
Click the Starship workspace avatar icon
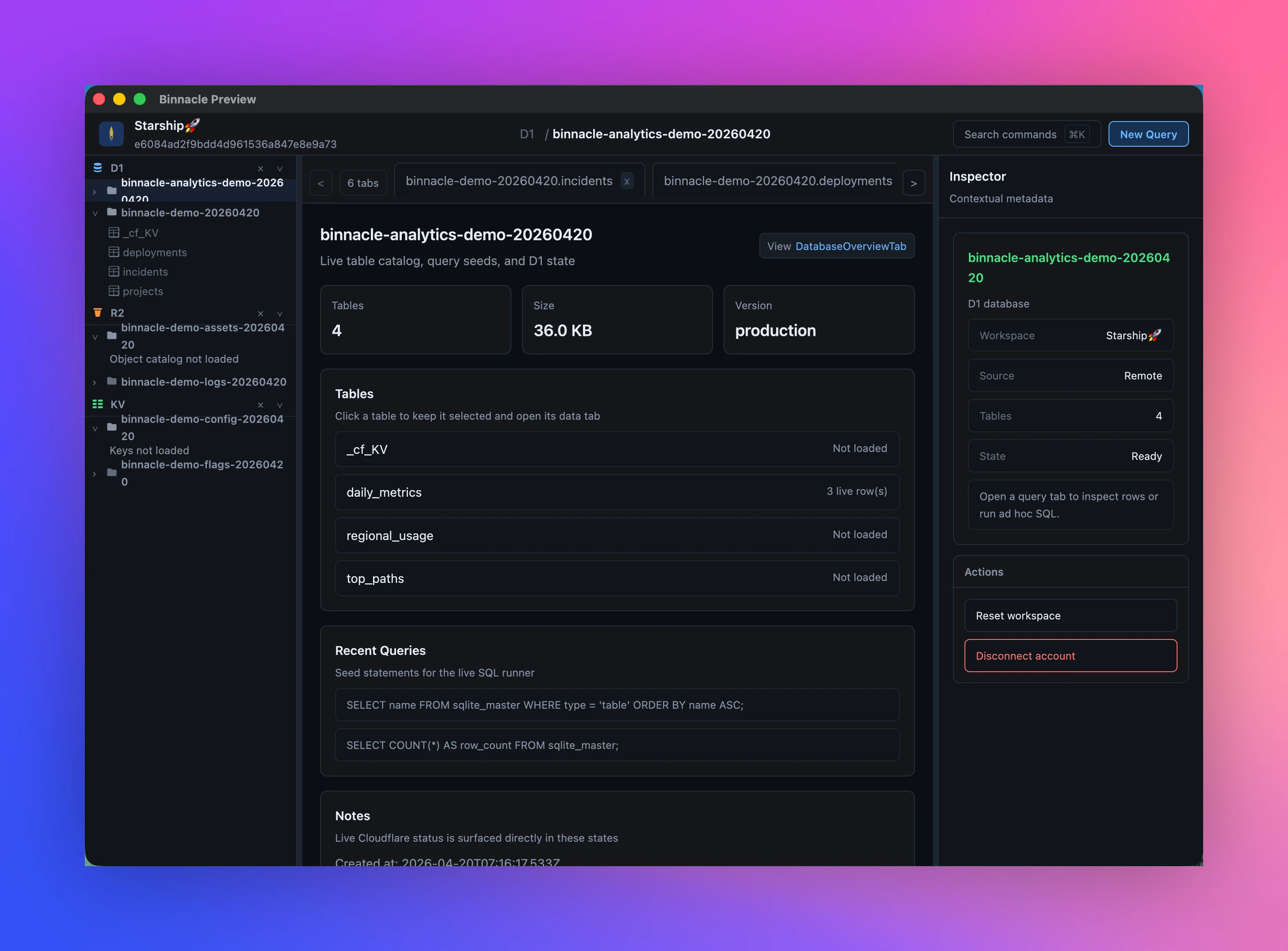(111, 133)
